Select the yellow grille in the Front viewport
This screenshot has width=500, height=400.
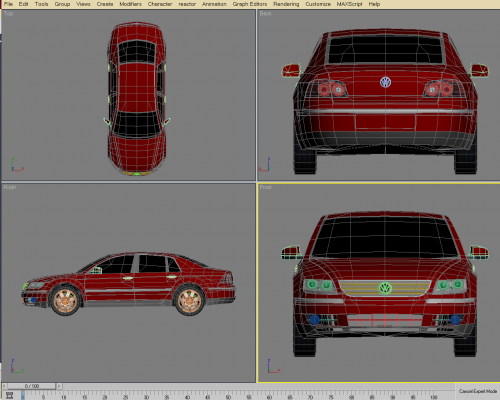click(x=384, y=289)
